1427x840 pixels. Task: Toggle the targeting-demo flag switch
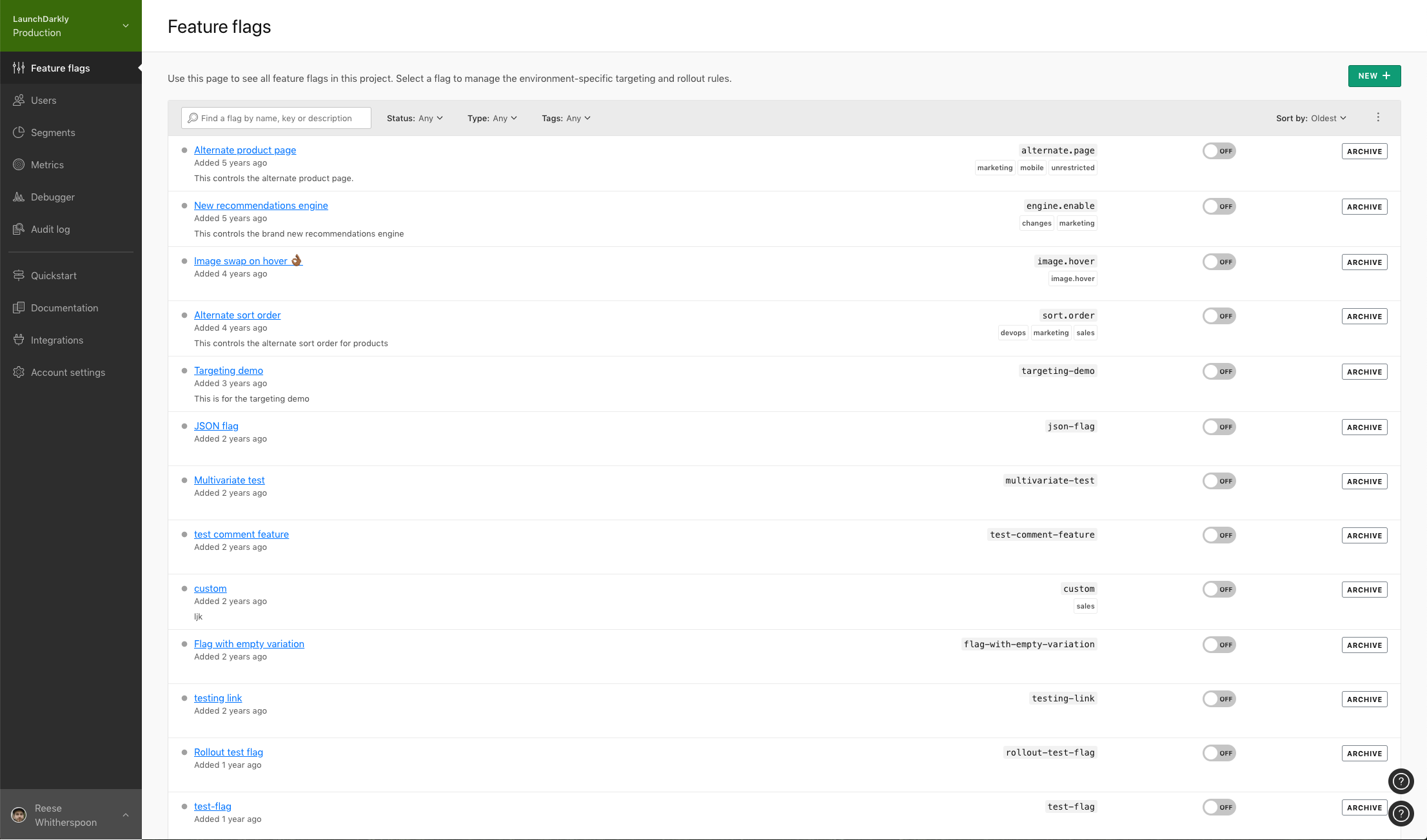pyautogui.click(x=1219, y=371)
